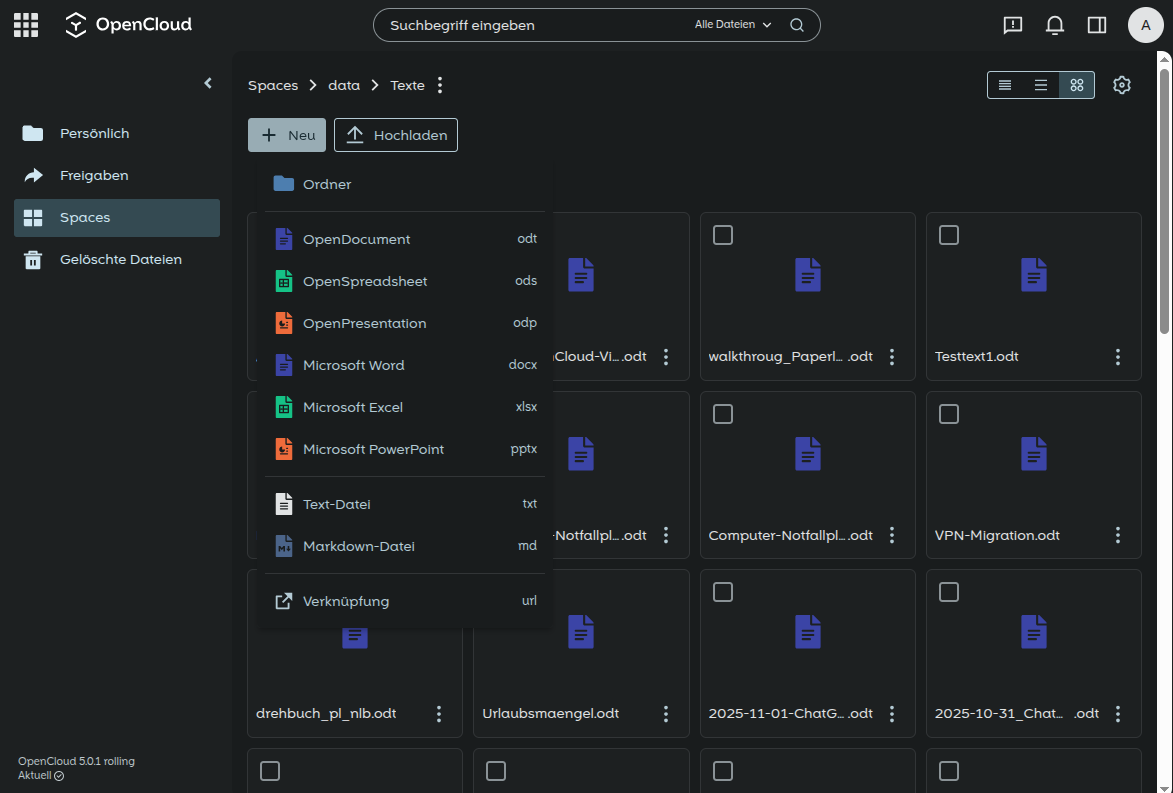
Task: Switch to tiles view
Action: (x=1076, y=85)
